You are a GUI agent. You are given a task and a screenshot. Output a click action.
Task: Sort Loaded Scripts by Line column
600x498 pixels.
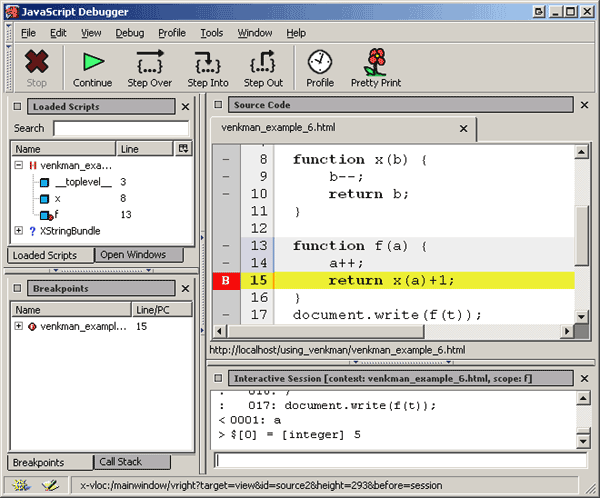(145, 149)
